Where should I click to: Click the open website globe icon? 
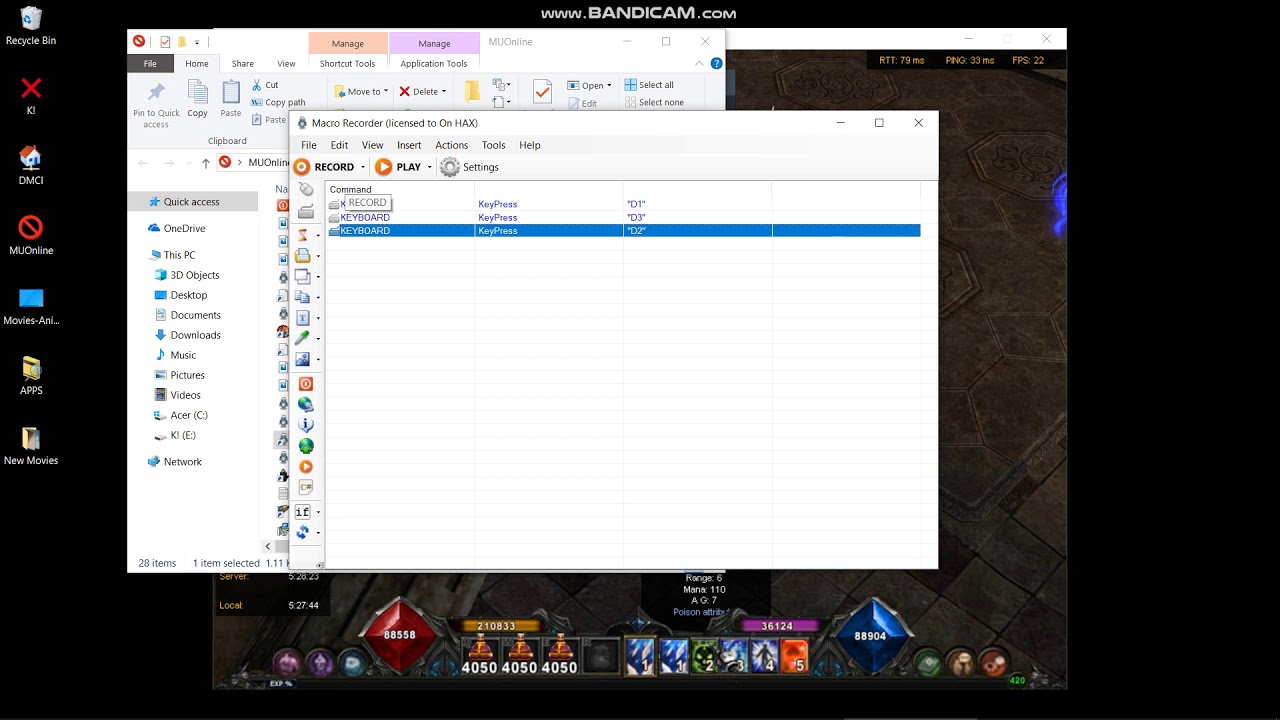(306, 404)
